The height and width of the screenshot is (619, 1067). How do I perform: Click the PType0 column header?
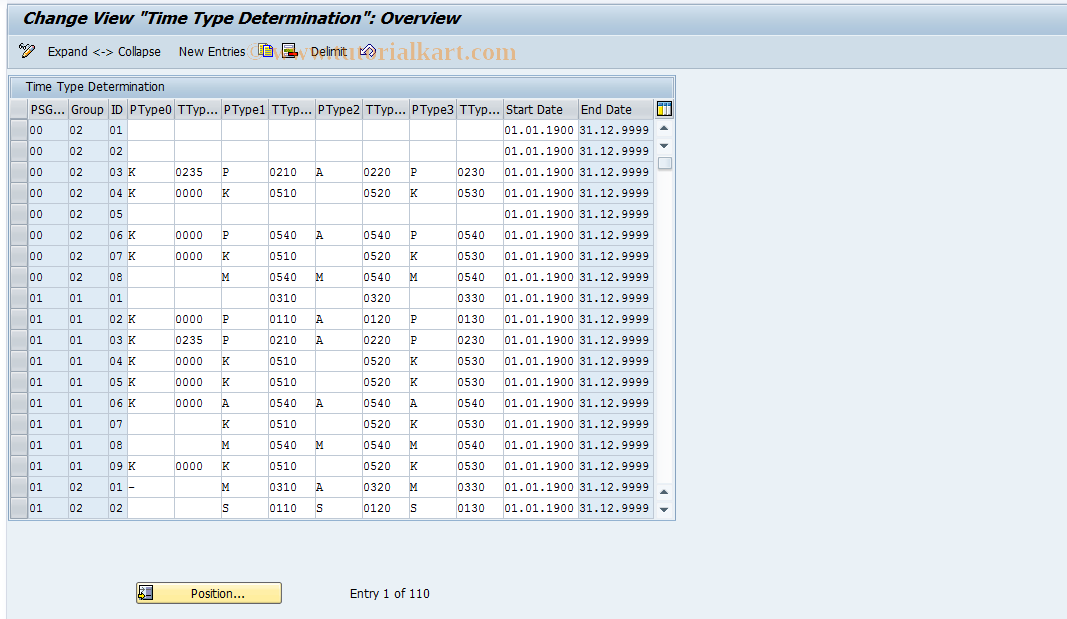pos(150,109)
